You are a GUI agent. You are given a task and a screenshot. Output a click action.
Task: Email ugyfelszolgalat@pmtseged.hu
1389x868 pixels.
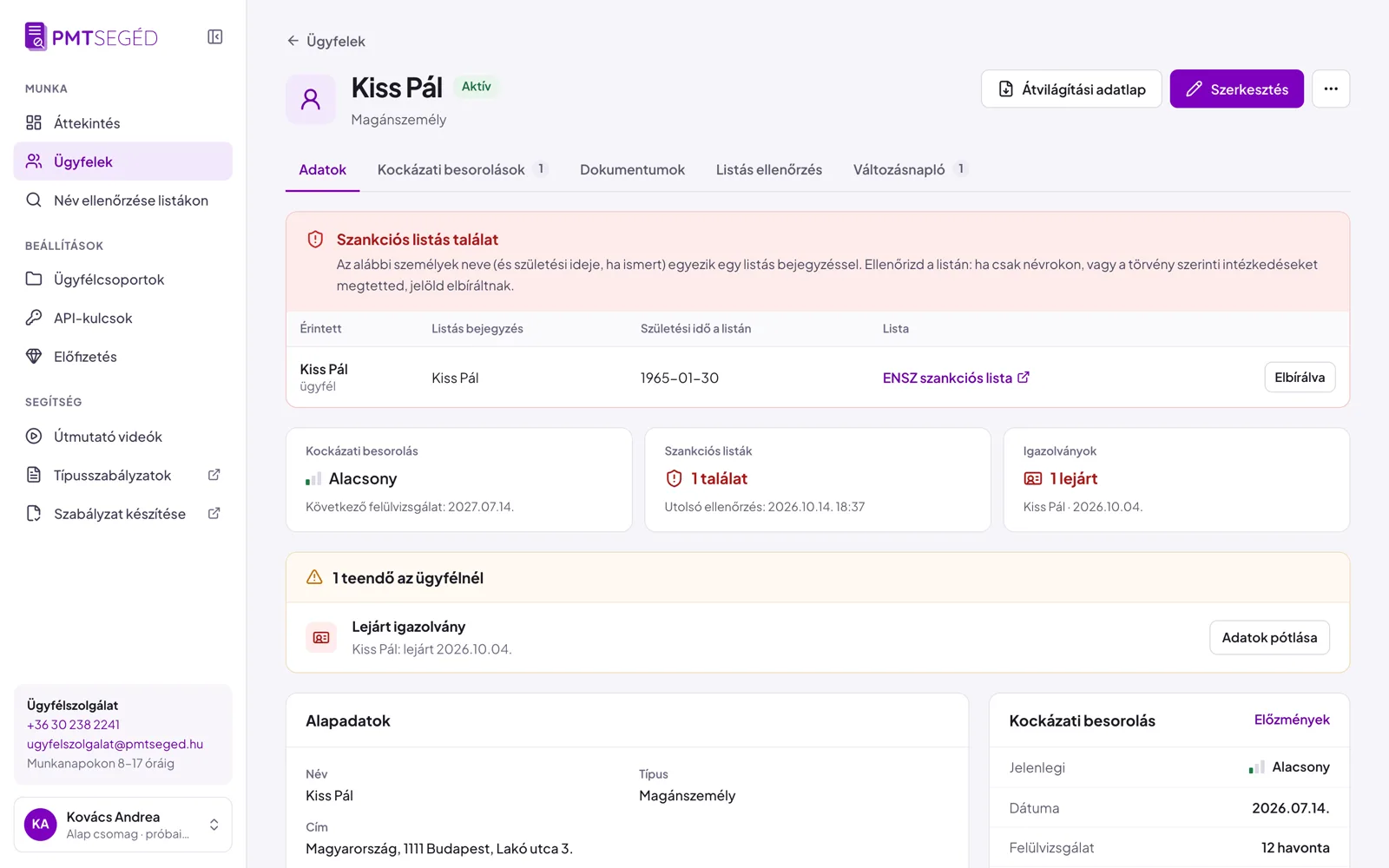[115, 744]
